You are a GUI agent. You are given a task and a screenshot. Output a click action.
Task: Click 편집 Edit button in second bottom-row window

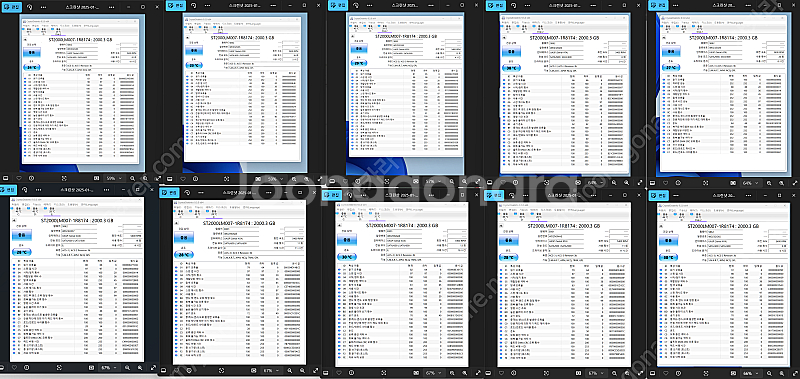pos(169,193)
